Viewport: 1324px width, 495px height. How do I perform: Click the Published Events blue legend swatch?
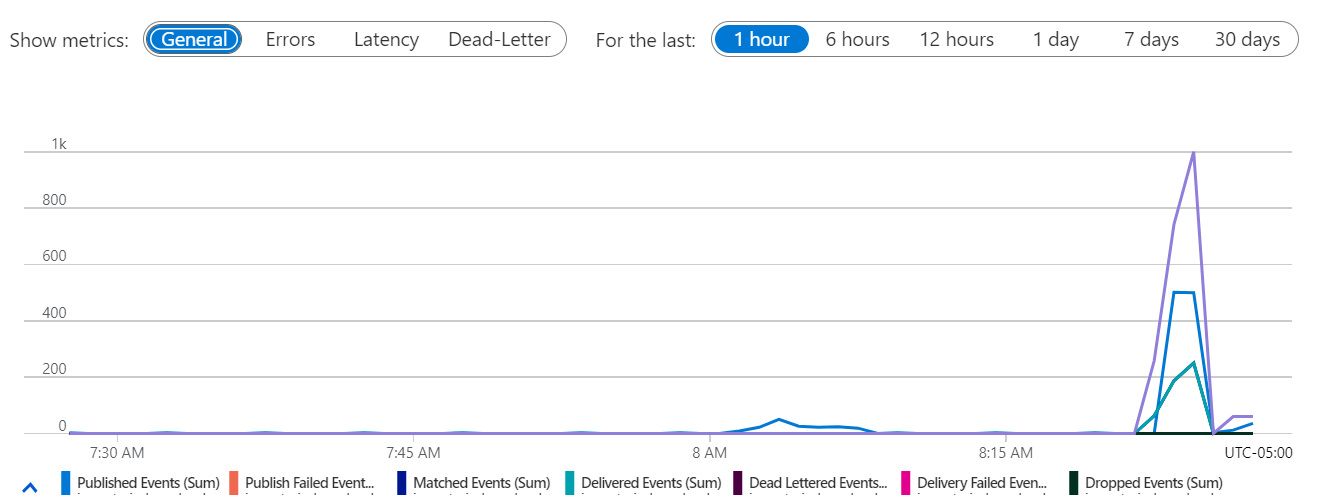(66, 483)
